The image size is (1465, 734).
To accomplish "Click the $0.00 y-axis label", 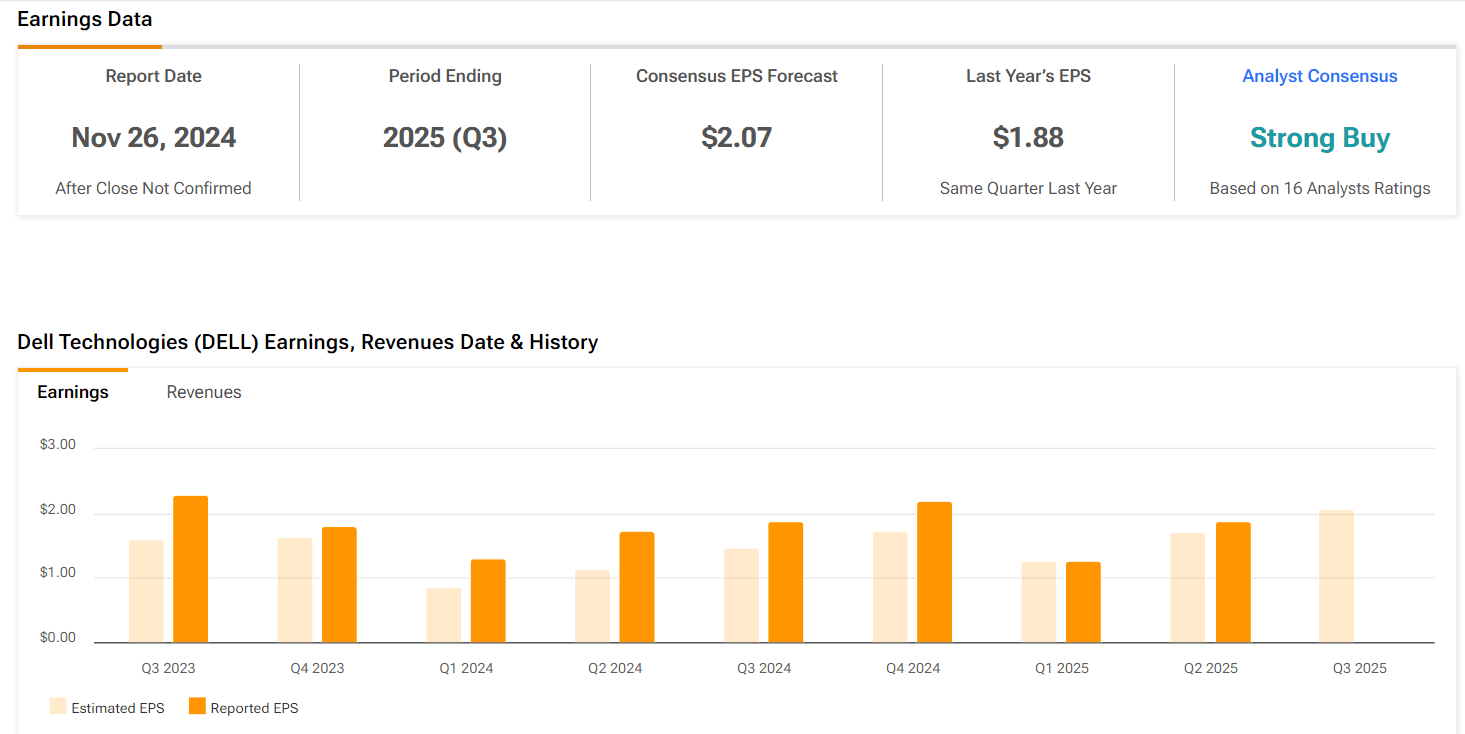I will pos(58,637).
